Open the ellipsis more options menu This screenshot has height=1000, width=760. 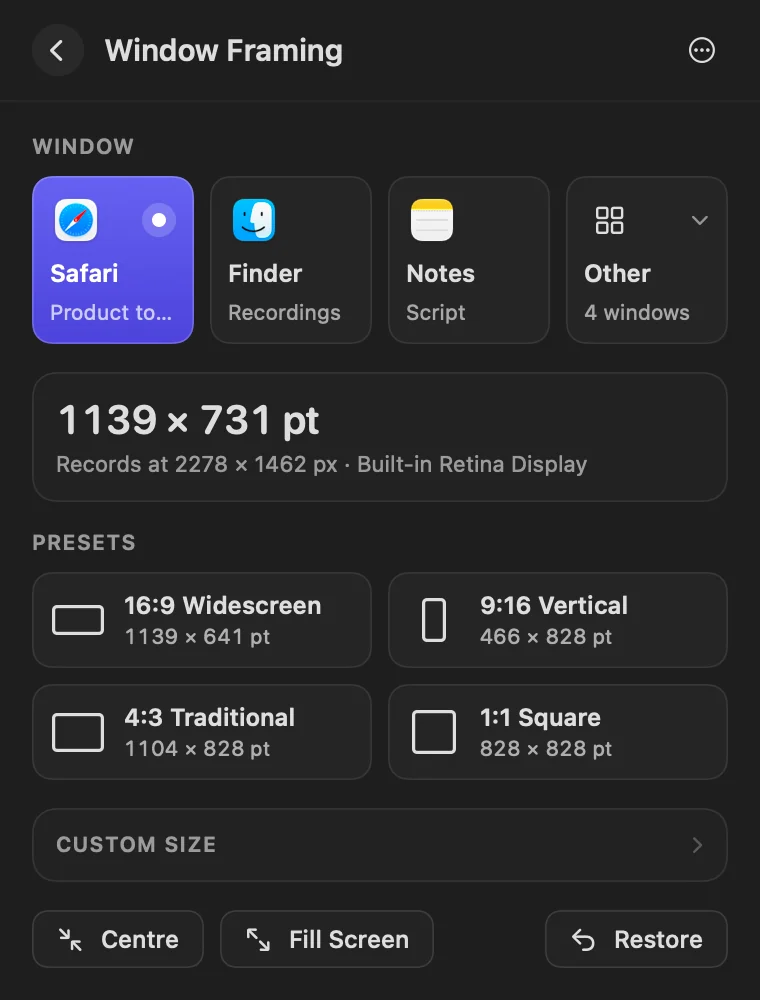tap(701, 50)
